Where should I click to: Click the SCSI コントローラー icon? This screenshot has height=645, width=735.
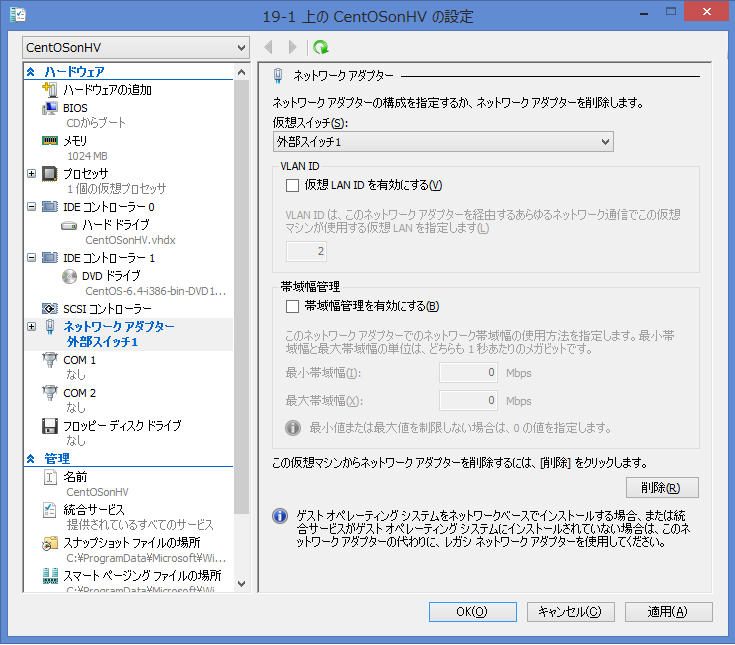click(x=50, y=308)
